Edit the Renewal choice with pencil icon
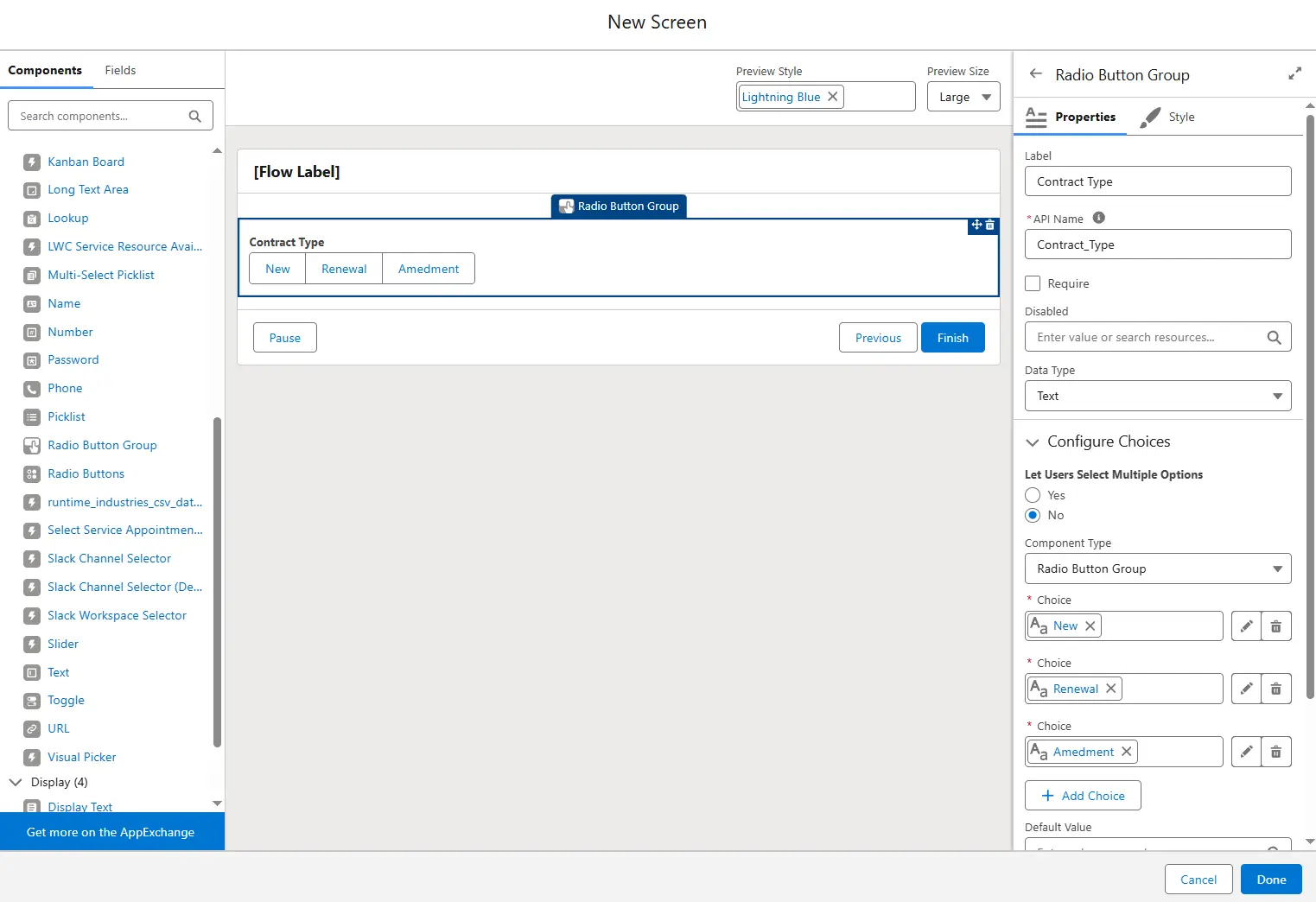This screenshot has height=902, width=1316. [x=1246, y=689]
